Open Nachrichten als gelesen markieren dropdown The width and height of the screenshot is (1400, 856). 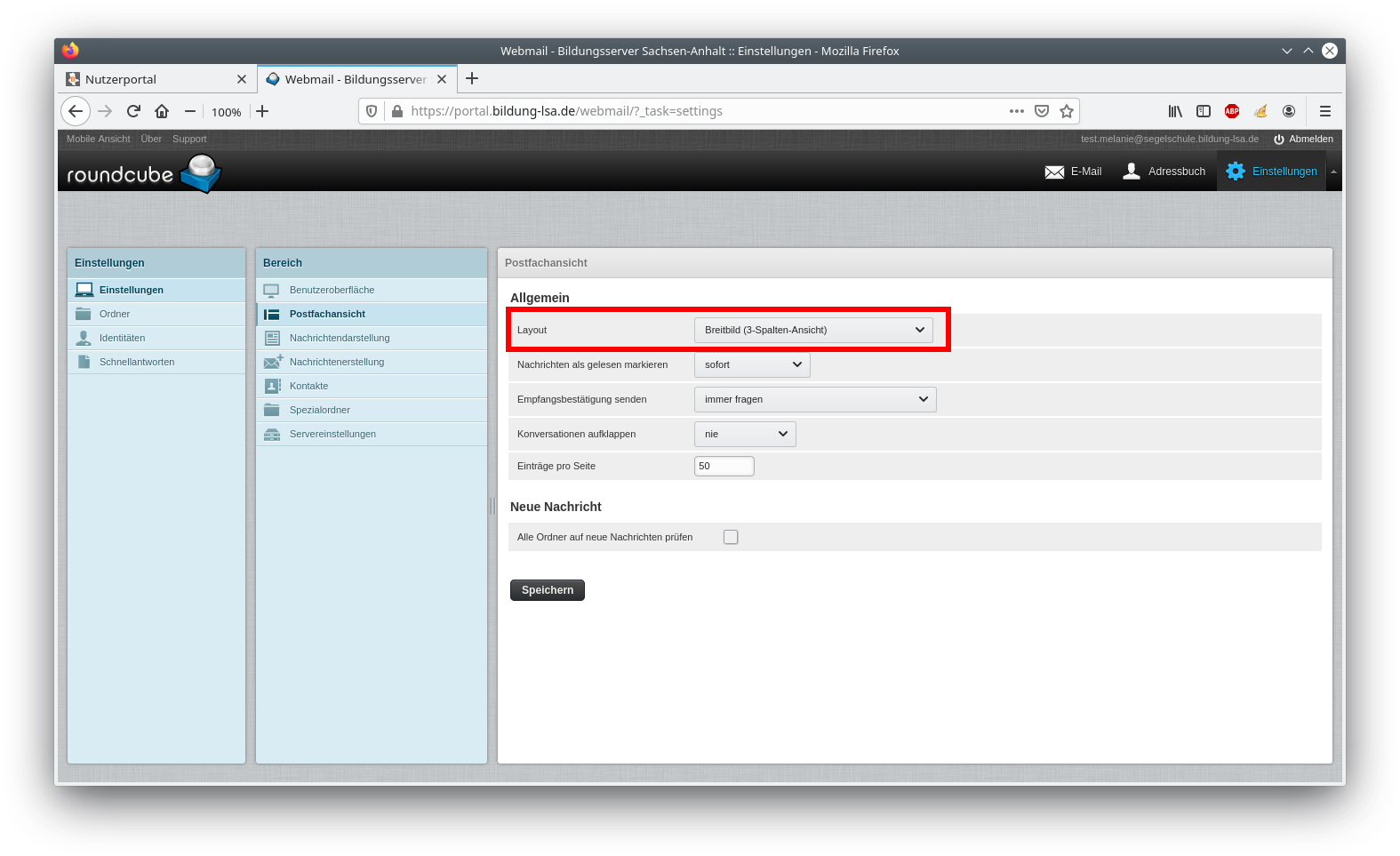click(x=752, y=364)
